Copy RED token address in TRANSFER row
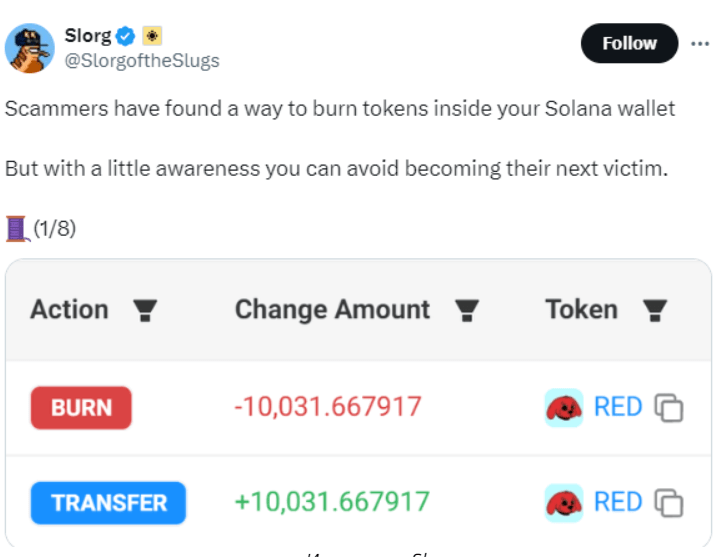This screenshot has height=557, width=716. pyautogui.click(x=669, y=503)
